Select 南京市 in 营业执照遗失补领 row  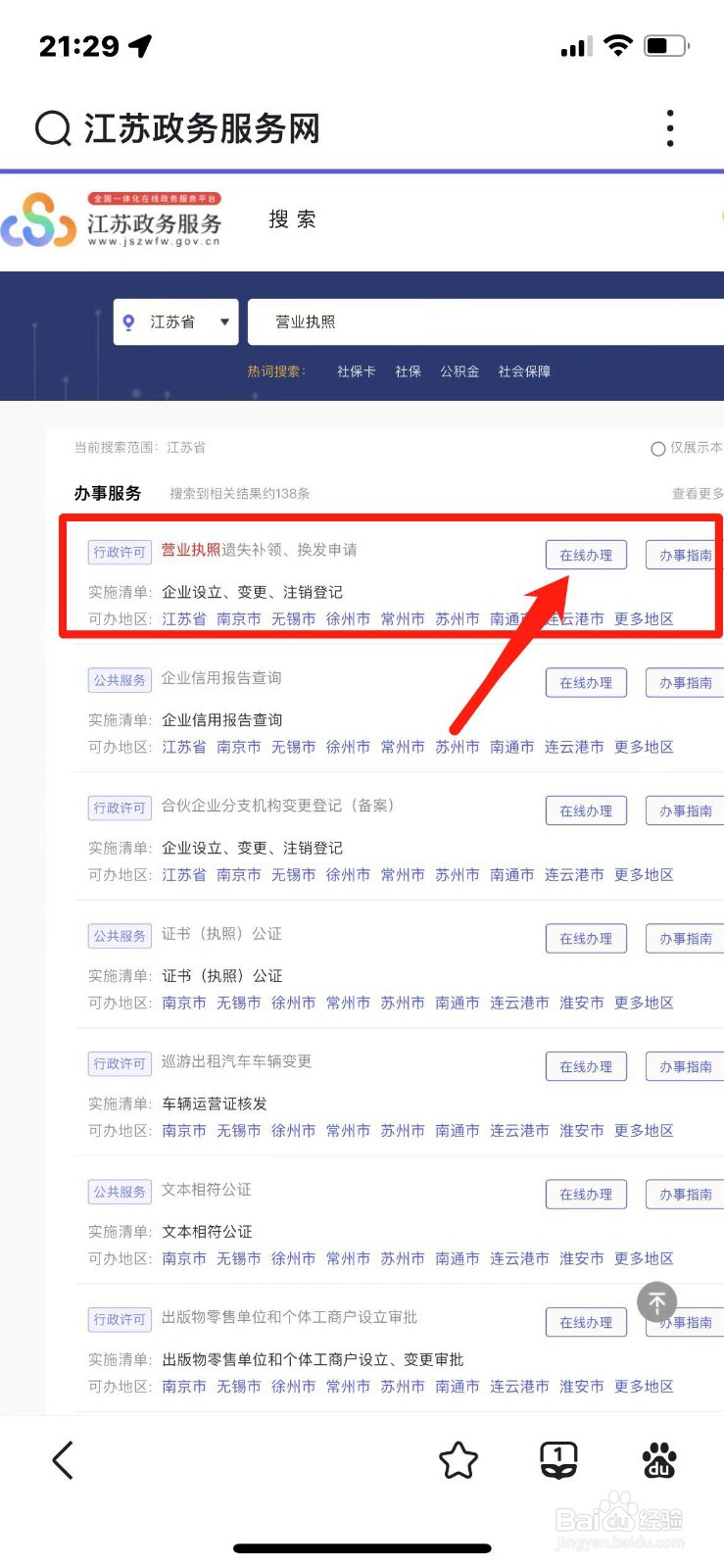[x=239, y=619]
